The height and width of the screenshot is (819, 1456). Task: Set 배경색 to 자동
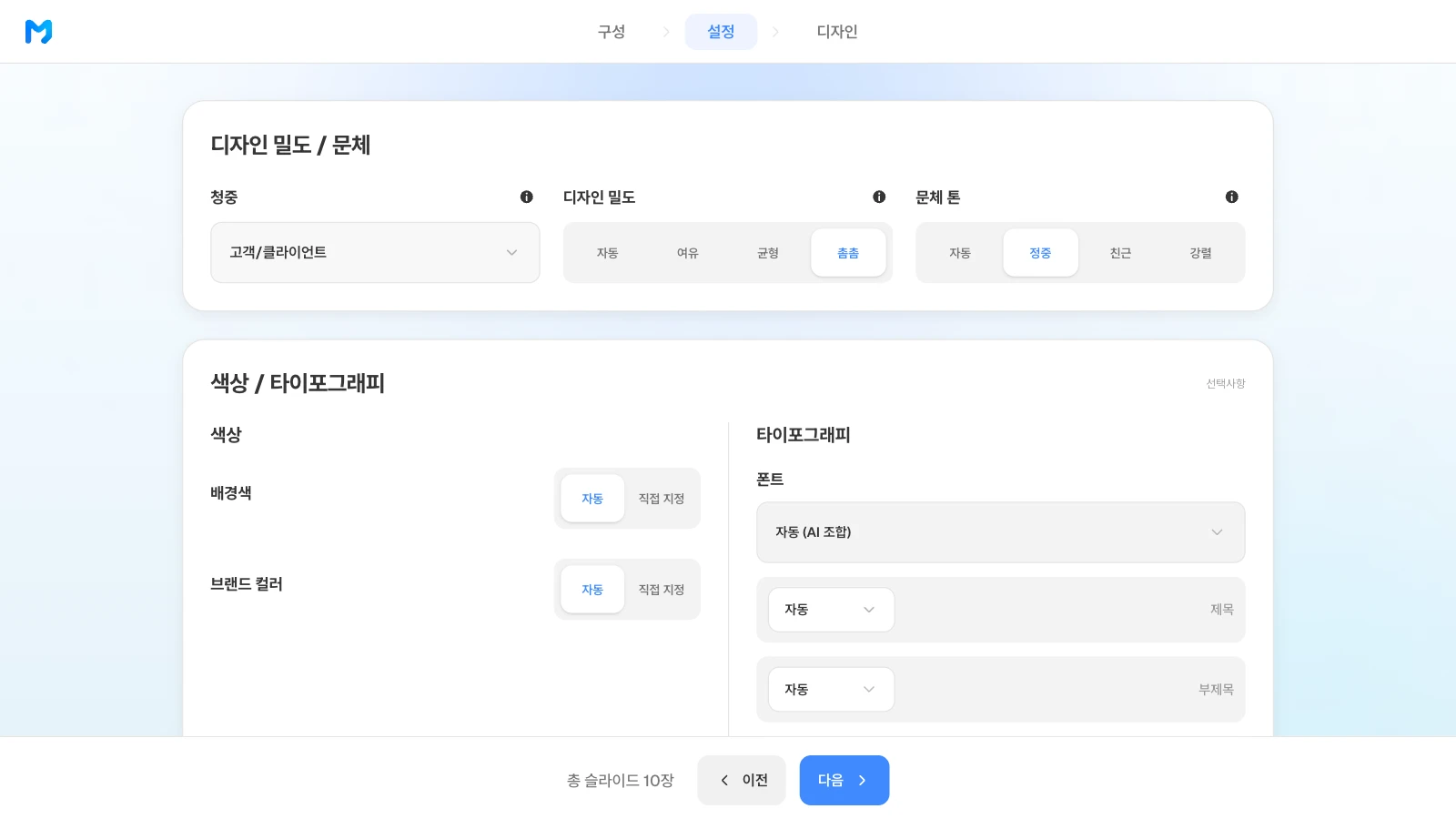tap(592, 499)
